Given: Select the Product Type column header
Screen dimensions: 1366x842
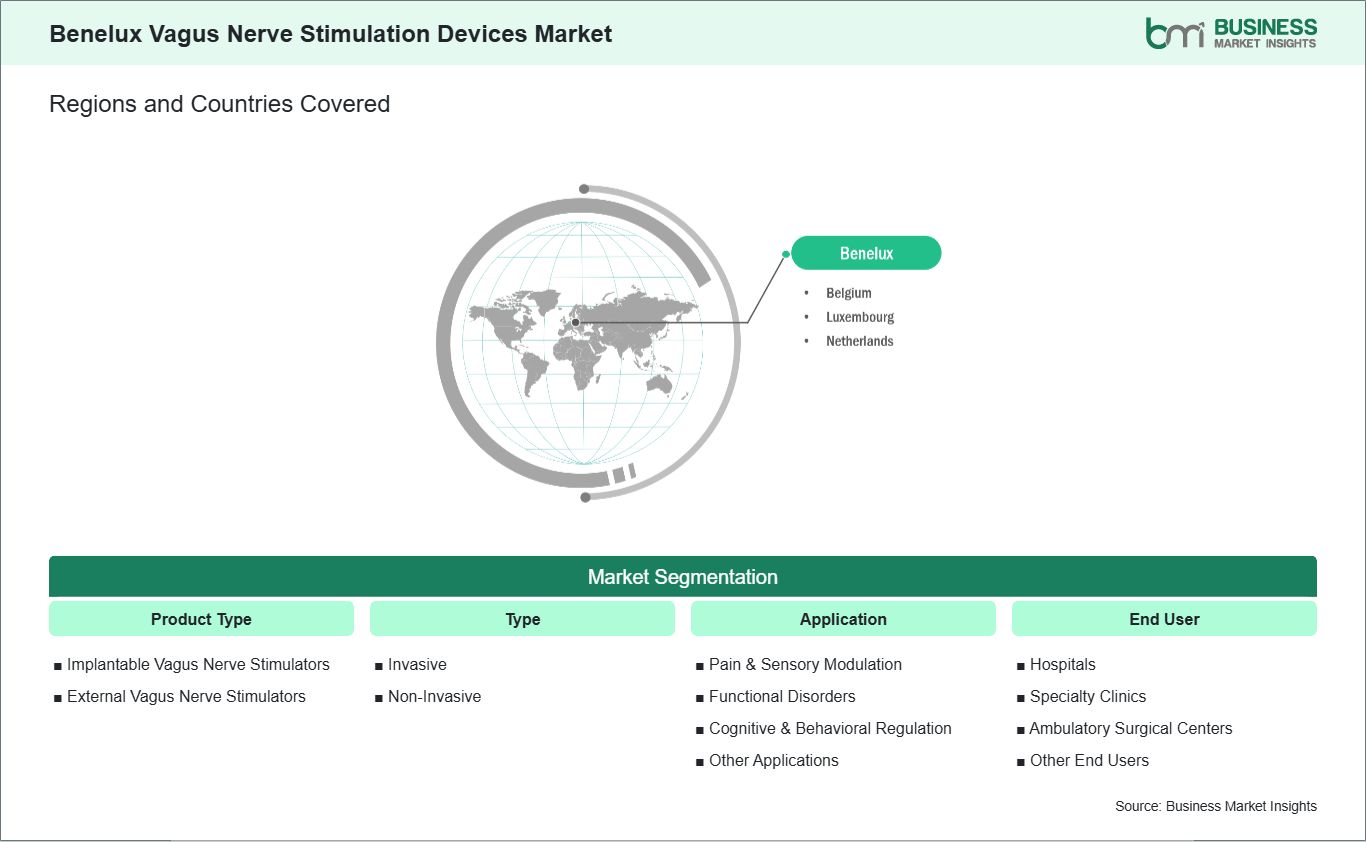Looking at the screenshot, I should point(201,619).
